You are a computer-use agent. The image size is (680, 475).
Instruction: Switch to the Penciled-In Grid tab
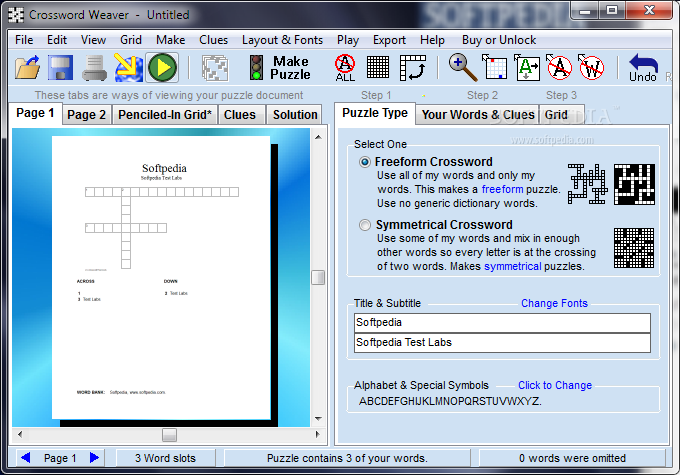[x=165, y=115]
